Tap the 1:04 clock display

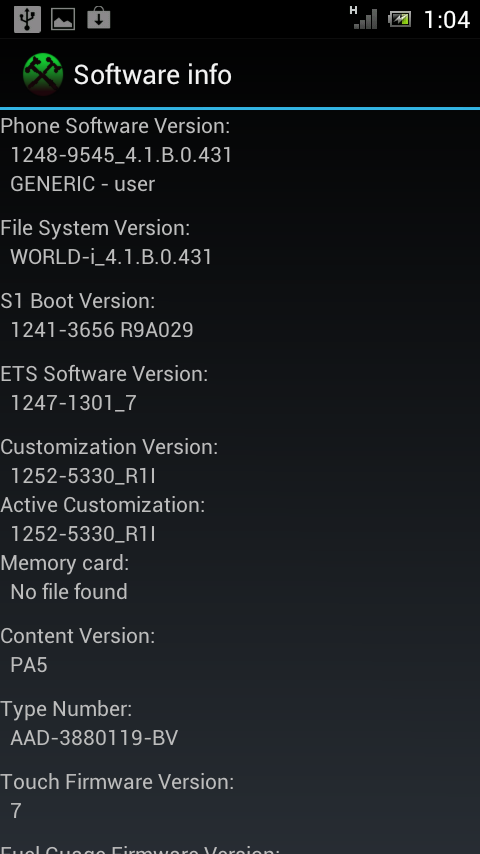tap(446, 20)
